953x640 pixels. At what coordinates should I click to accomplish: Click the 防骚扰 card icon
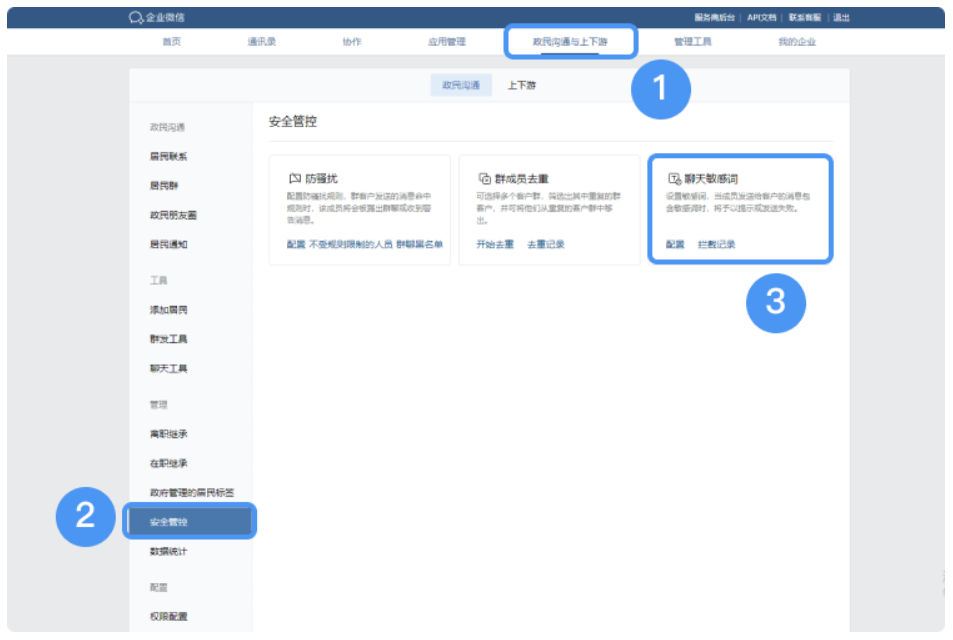coord(295,179)
